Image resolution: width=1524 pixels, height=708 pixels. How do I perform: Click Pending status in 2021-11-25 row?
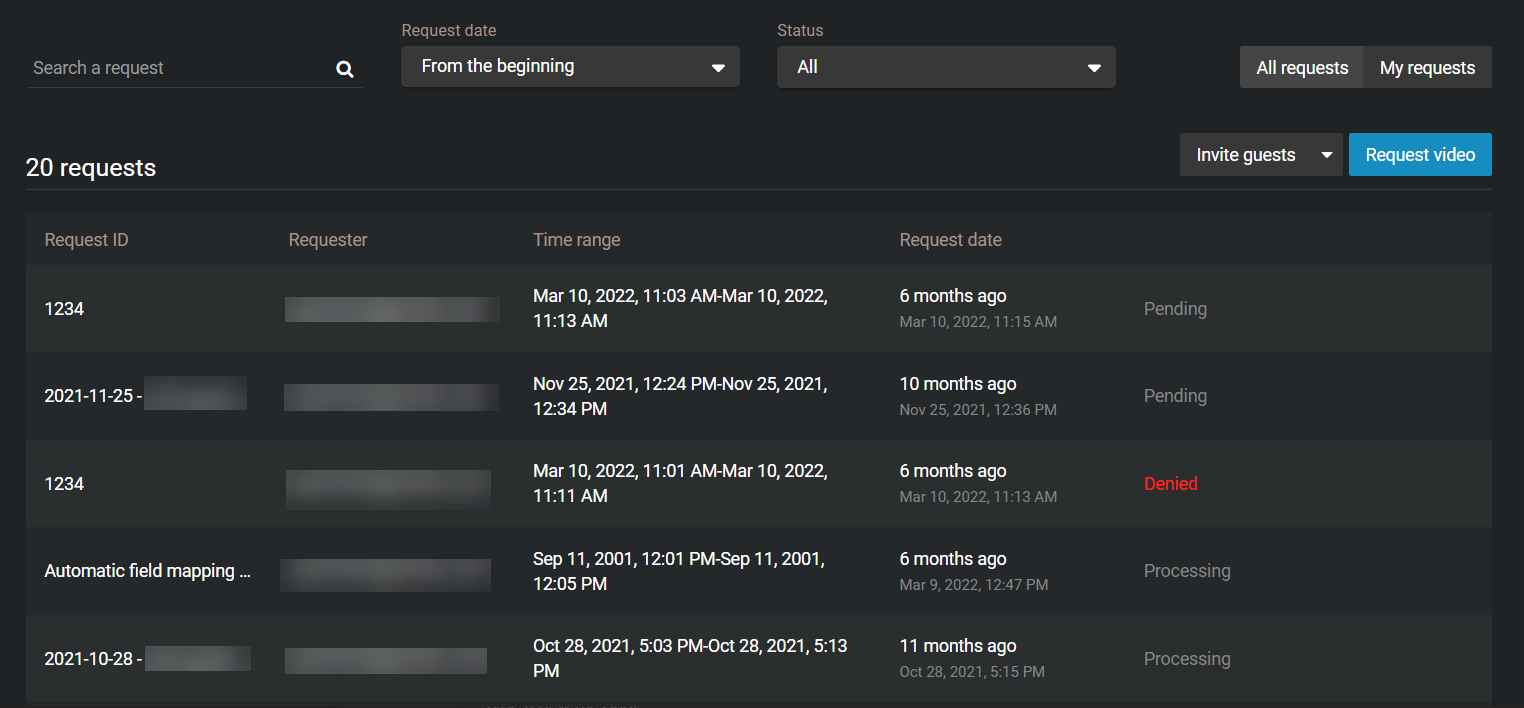tap(1175, 396)
